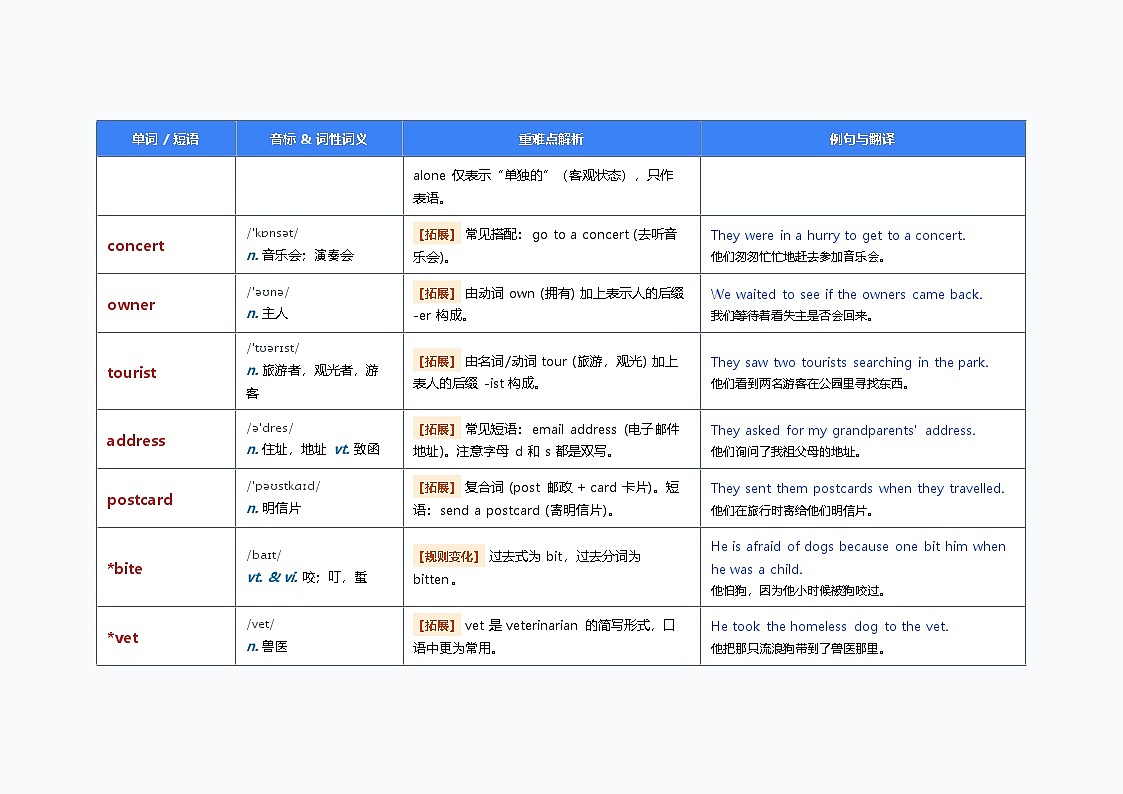1123x794 pixels.
Task: Click the definition vt. & vi. 咬; 叮, 蜇
Action: tap(307, 577)
